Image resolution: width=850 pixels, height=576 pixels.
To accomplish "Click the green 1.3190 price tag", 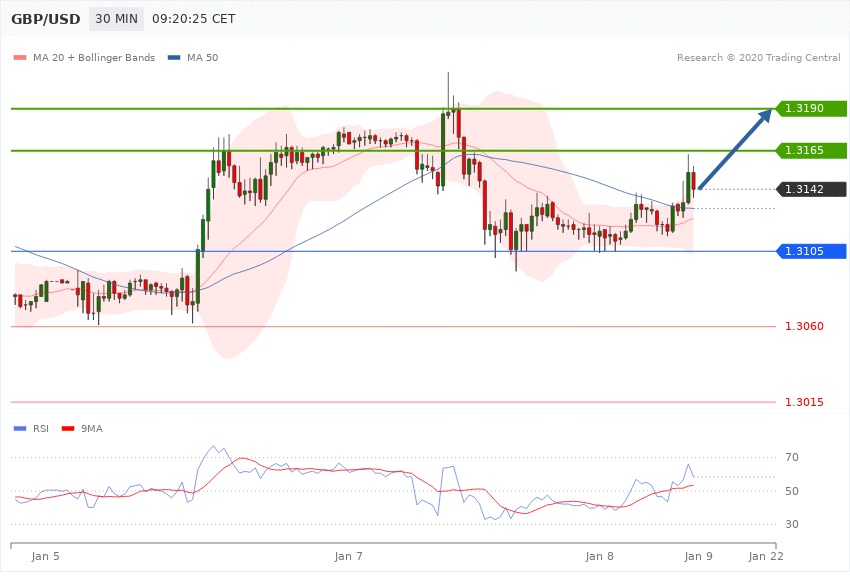I will (x=810, y=108).
